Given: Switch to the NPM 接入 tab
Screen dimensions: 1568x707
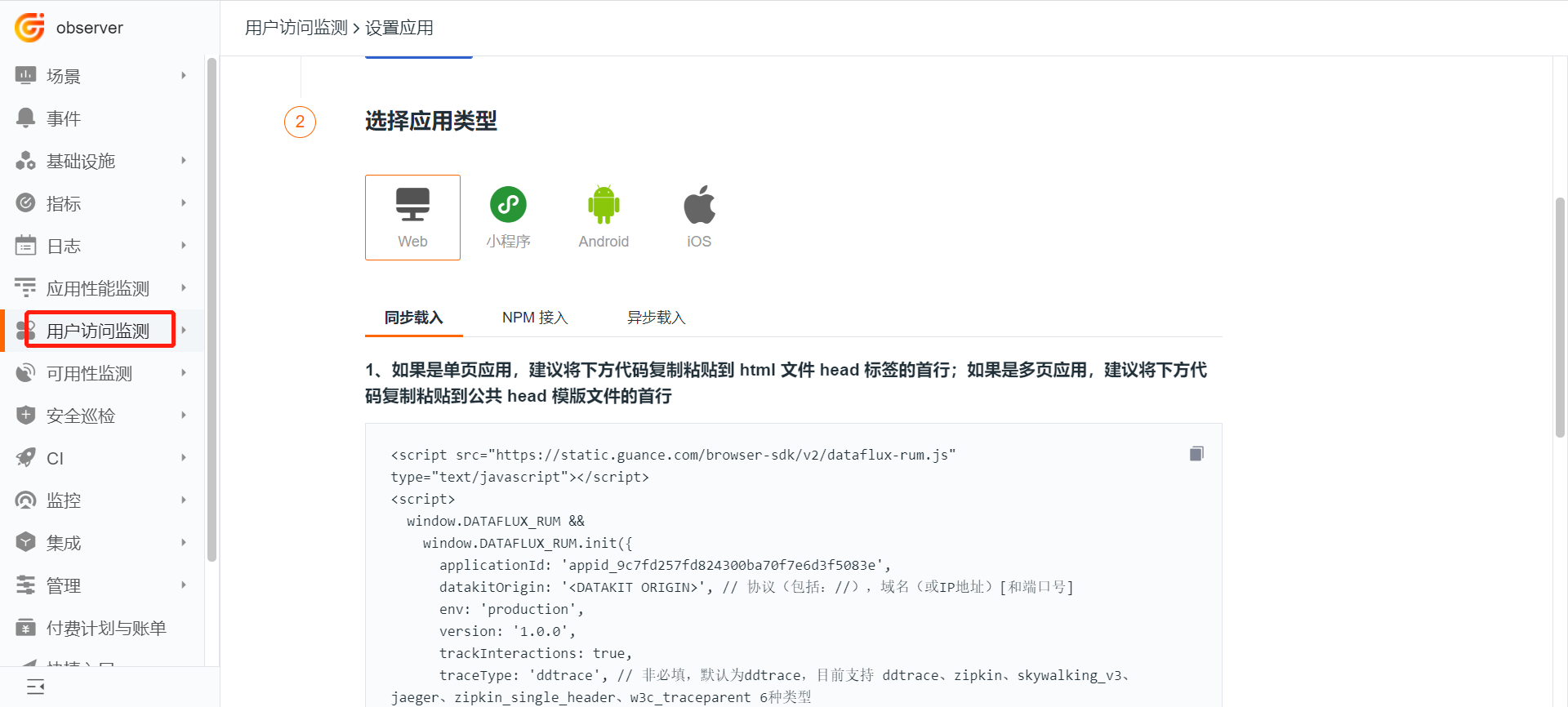Looking at the screenshot, I should [x=535, y=318].
